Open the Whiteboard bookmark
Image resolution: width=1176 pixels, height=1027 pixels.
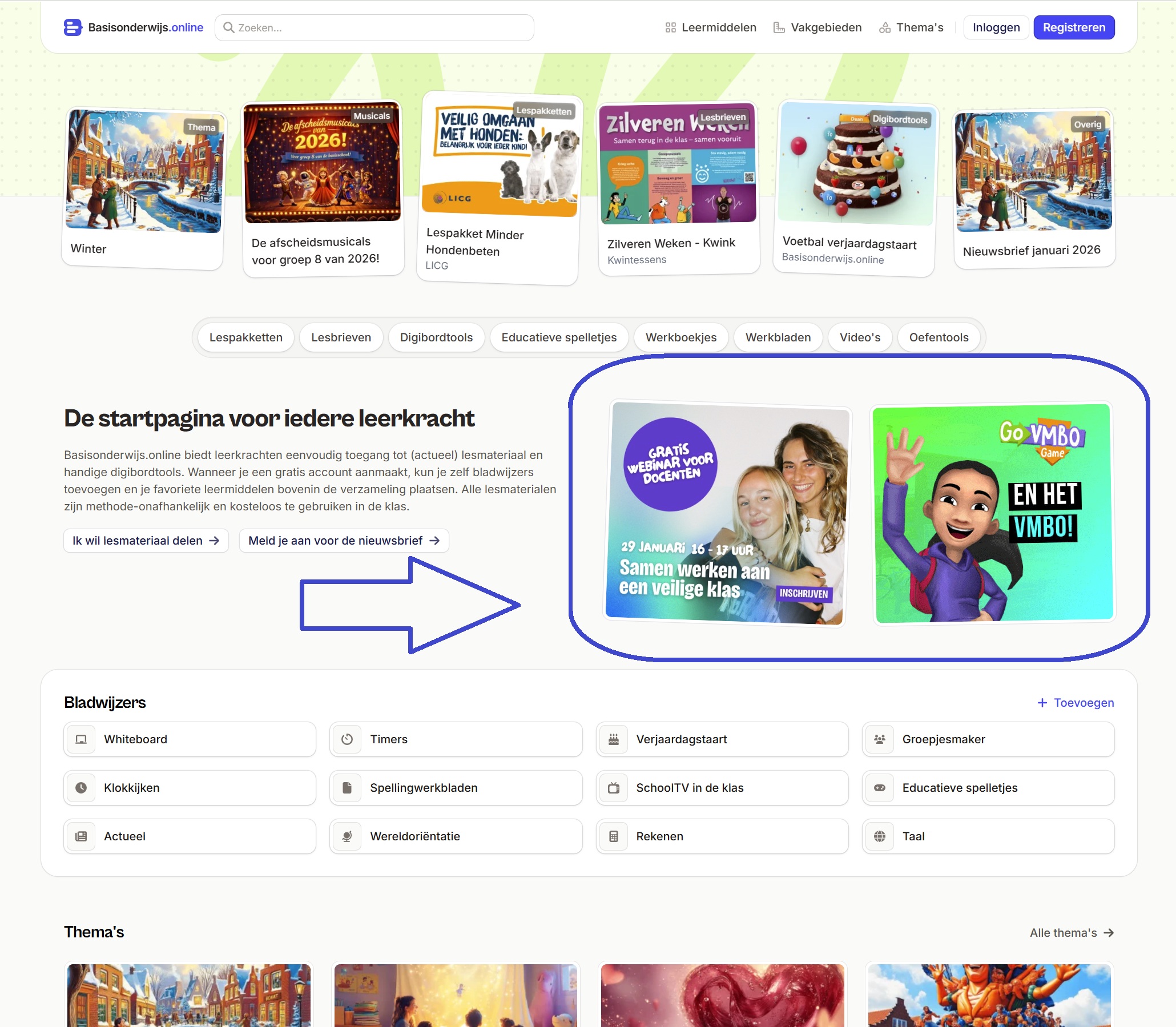(190, 739)
